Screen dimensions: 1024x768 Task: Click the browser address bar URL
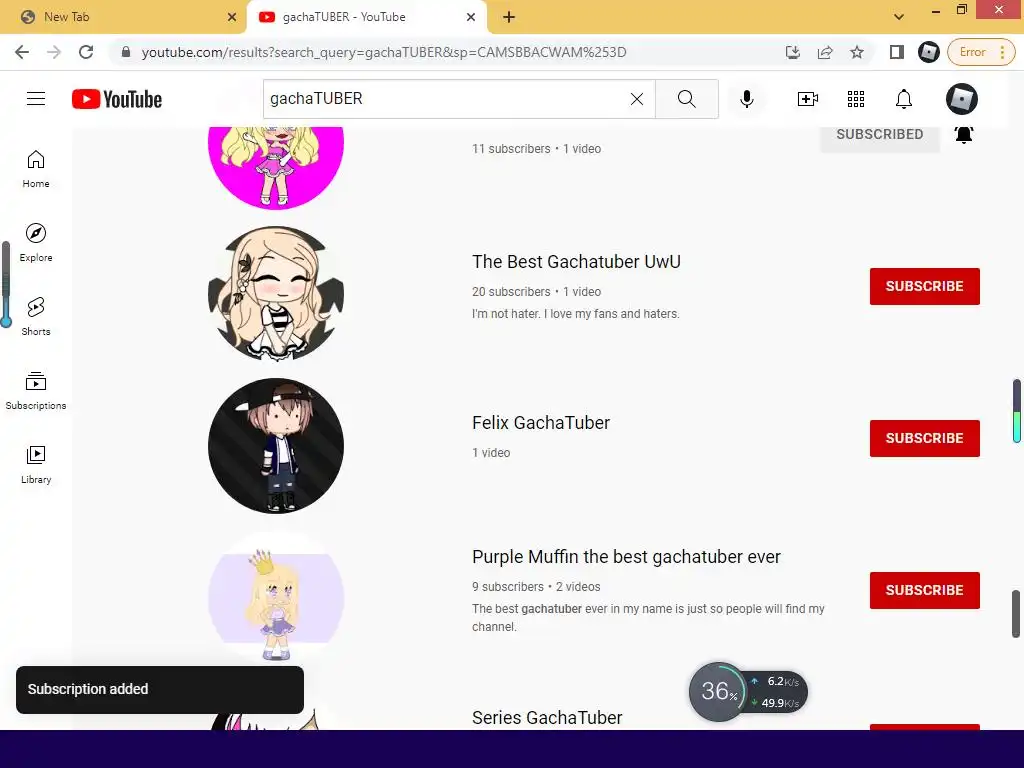click(x=384, y=52)
